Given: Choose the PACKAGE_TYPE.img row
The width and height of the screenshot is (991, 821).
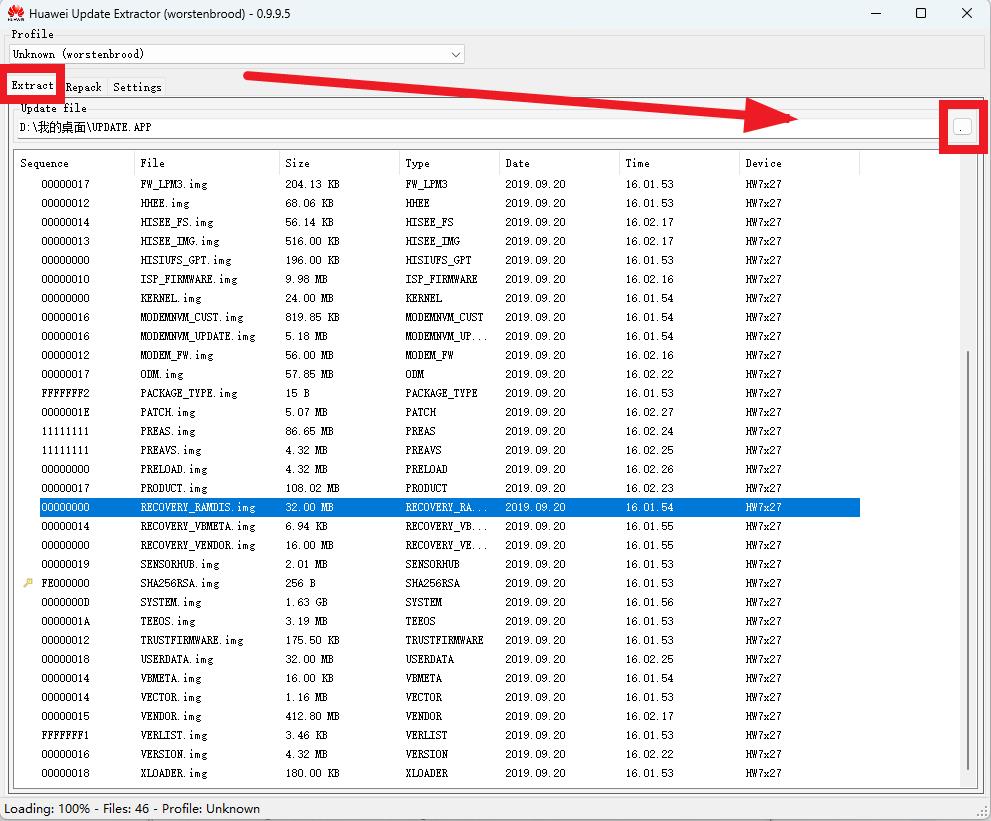Looking at the screenshot, I should (x=449, y=392).
